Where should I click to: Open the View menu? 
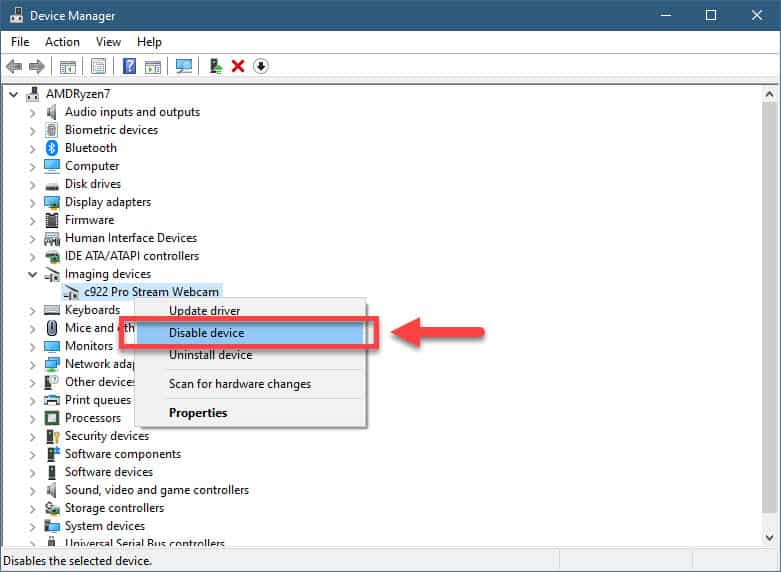coord(108,42)
